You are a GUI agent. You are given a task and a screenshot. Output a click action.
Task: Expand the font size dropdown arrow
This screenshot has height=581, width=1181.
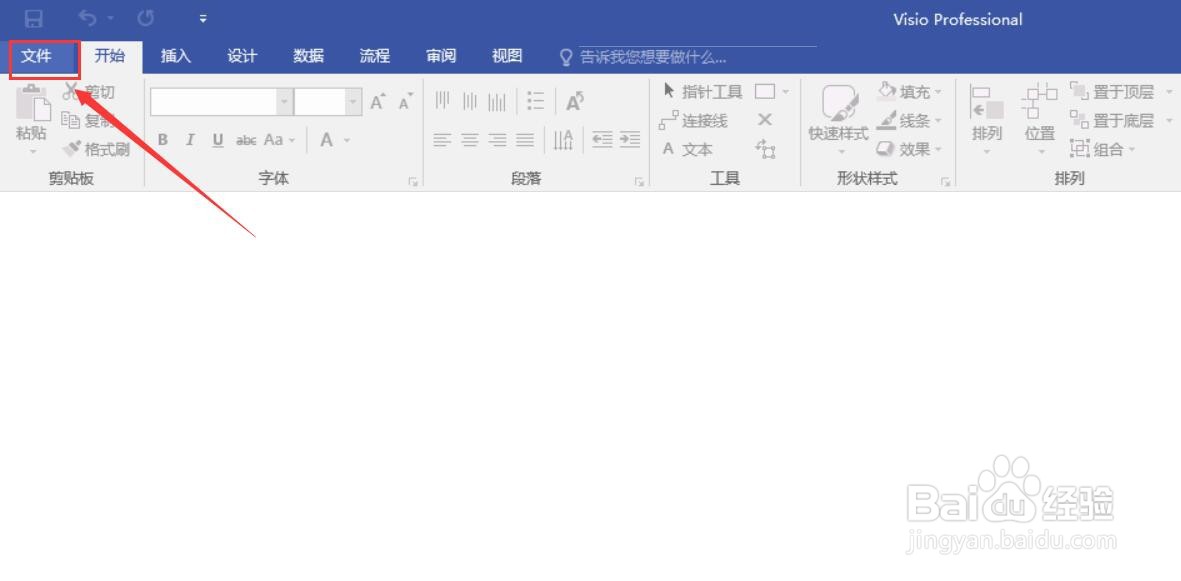[353, 102]
